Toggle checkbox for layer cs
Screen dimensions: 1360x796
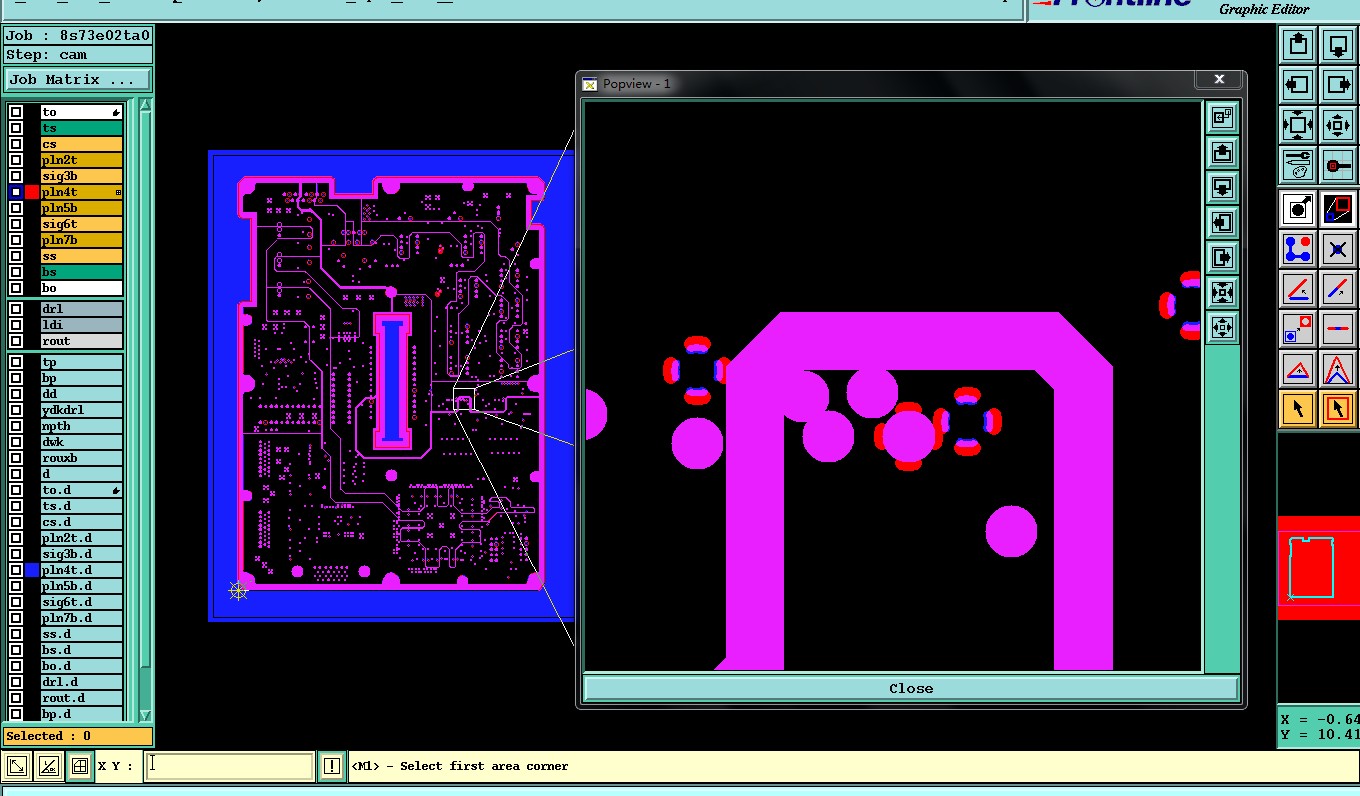16,144
